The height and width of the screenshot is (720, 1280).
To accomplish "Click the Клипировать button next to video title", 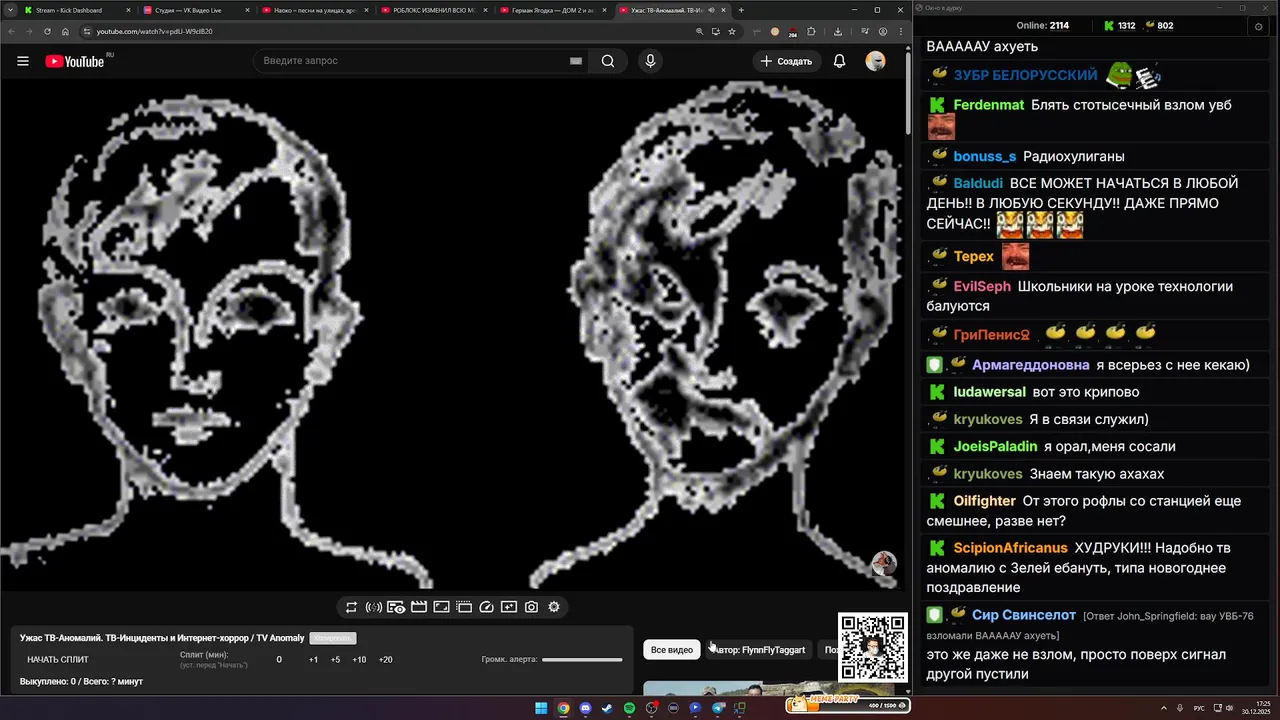I will point(333,638).
